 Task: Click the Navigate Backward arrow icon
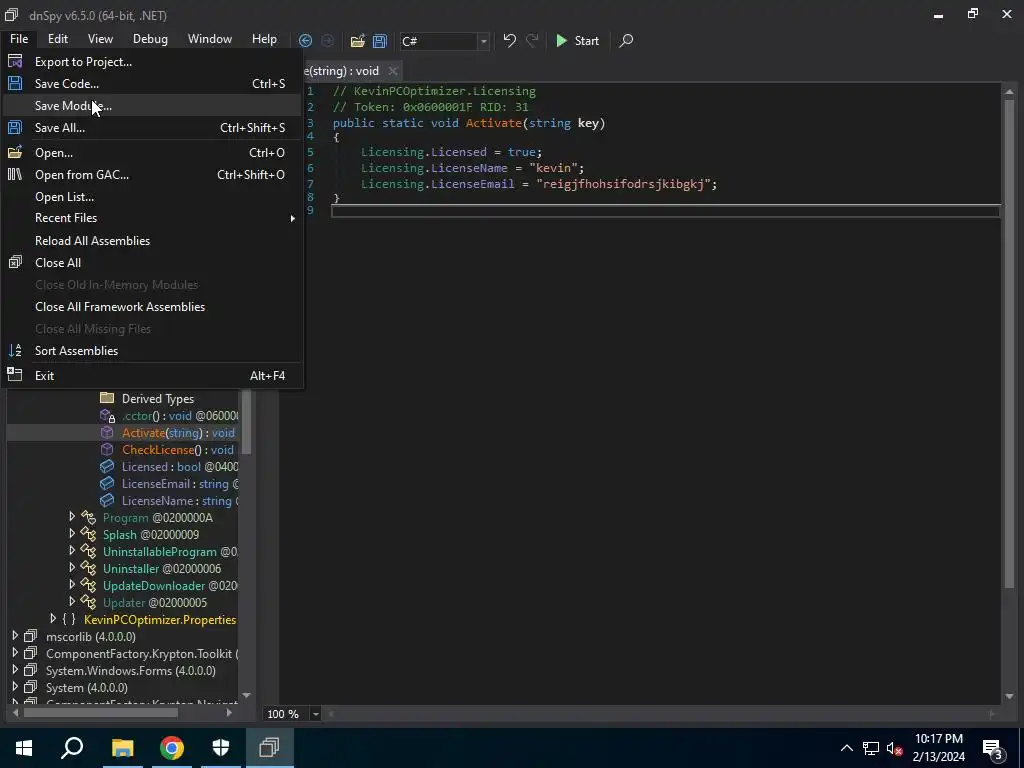(305, 40)
